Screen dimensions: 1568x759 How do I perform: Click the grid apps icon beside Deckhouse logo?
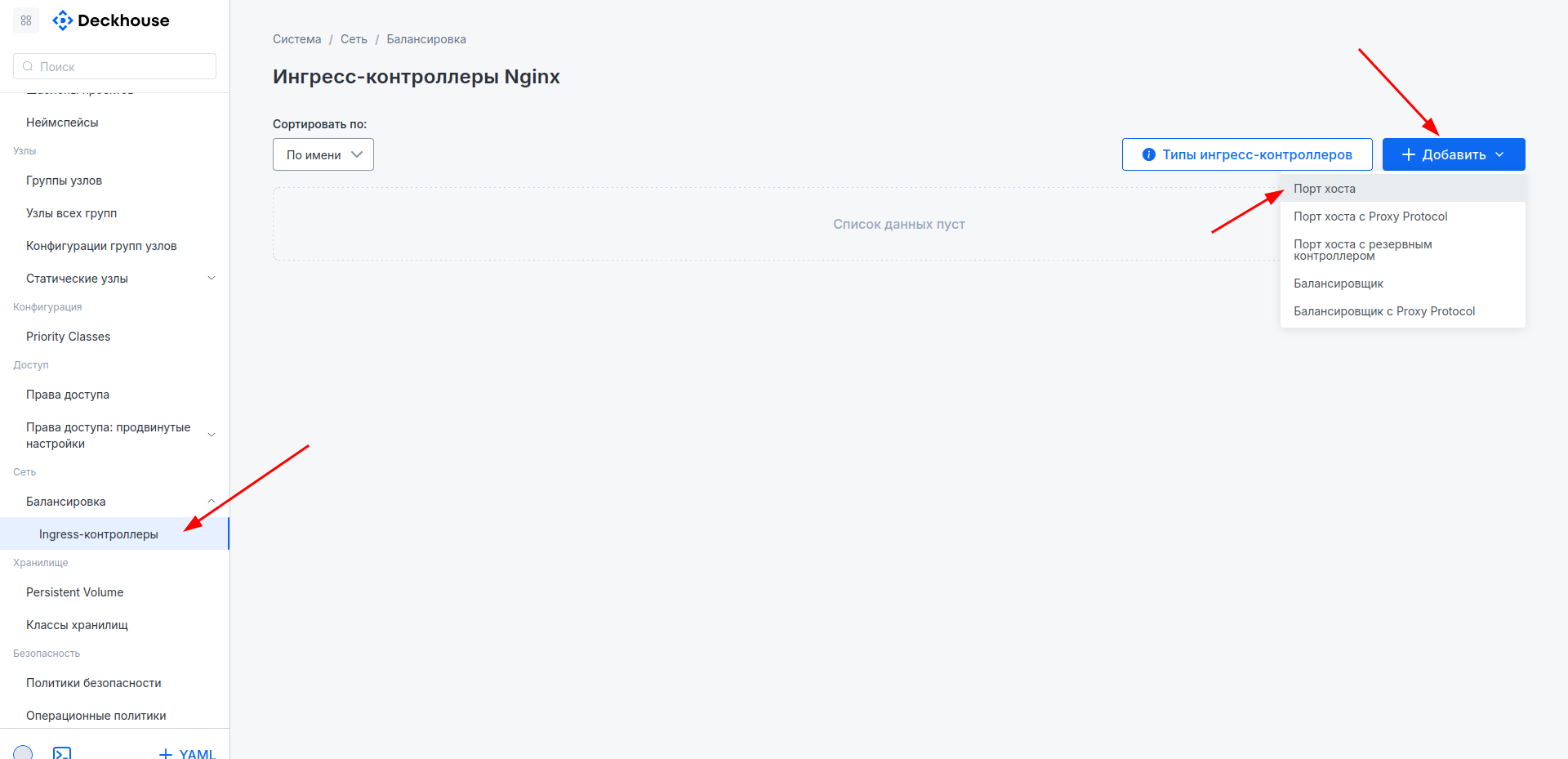pyautogui.click(x=26, y=20)
